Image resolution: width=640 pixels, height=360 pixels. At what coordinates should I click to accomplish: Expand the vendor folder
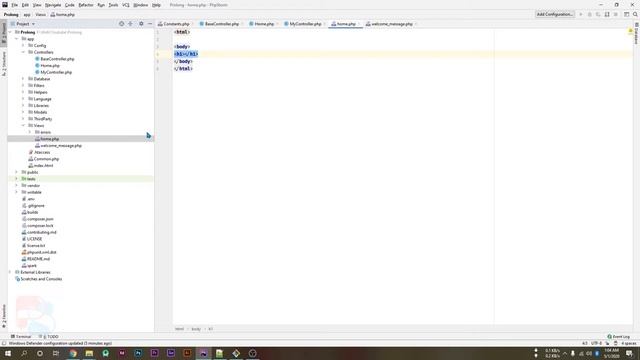pos(17,185)
